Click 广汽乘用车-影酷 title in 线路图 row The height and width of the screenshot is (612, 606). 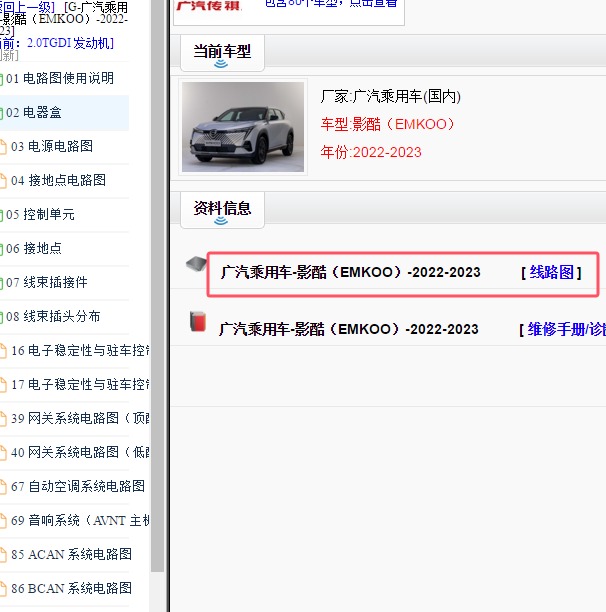(x=350, y=272)
